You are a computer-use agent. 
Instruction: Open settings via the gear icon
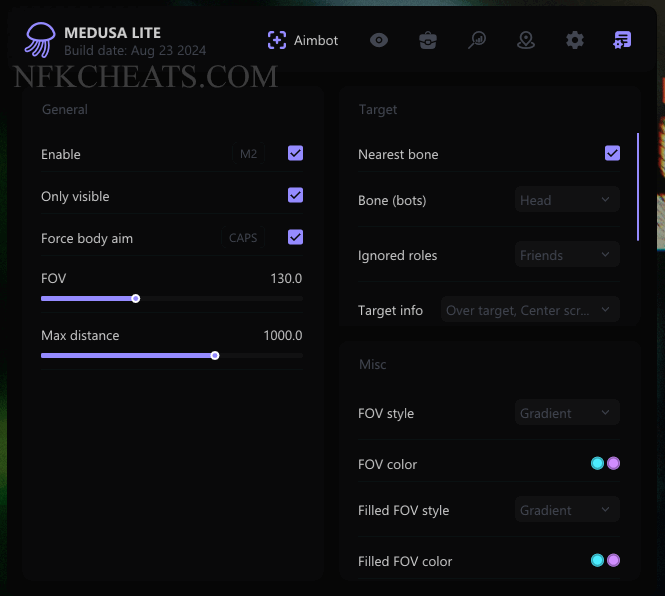574,40
